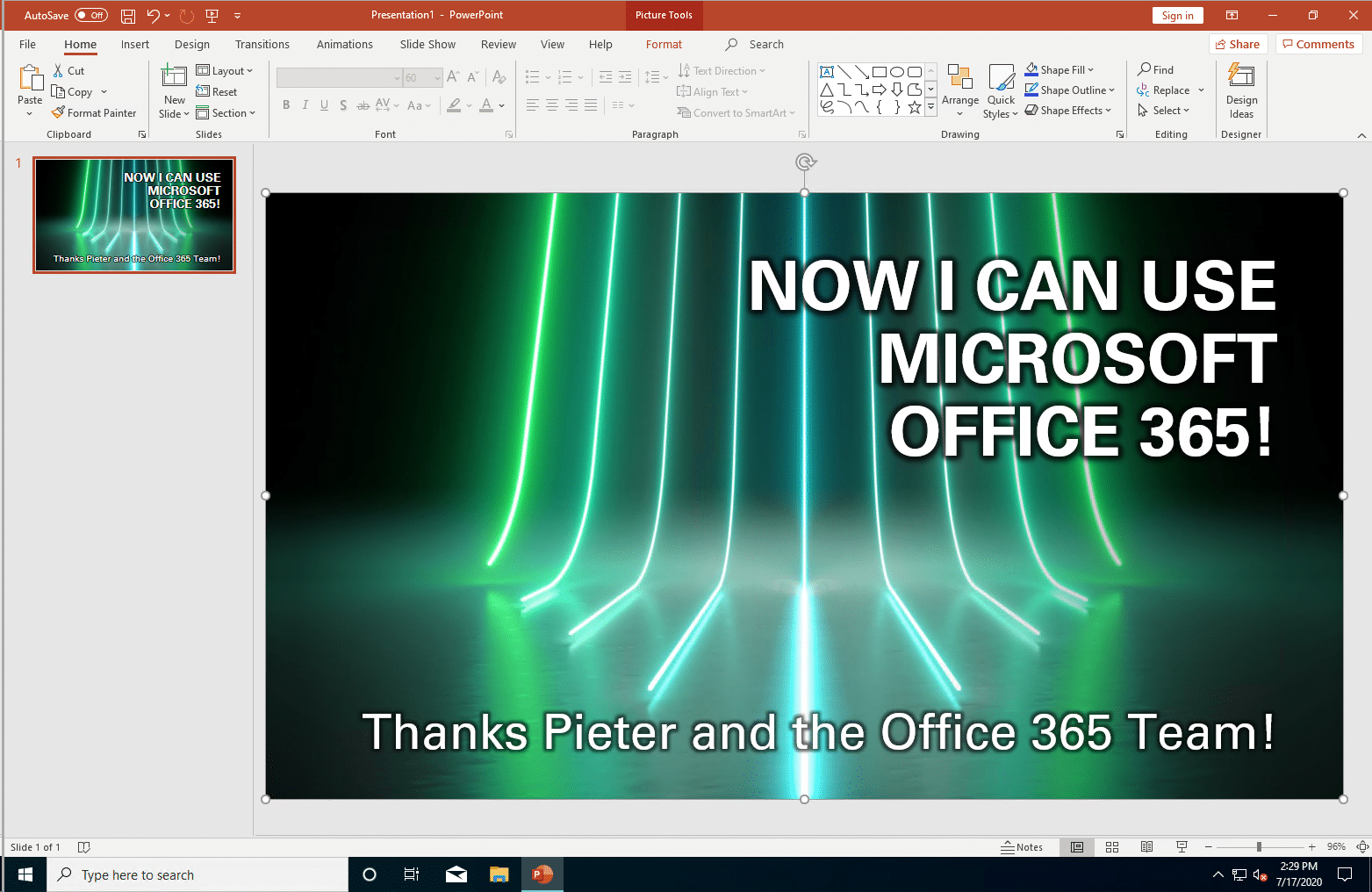Switch to Transitions tab
This screenshot has width=1372, height=892.
click(x=262, y=44)
